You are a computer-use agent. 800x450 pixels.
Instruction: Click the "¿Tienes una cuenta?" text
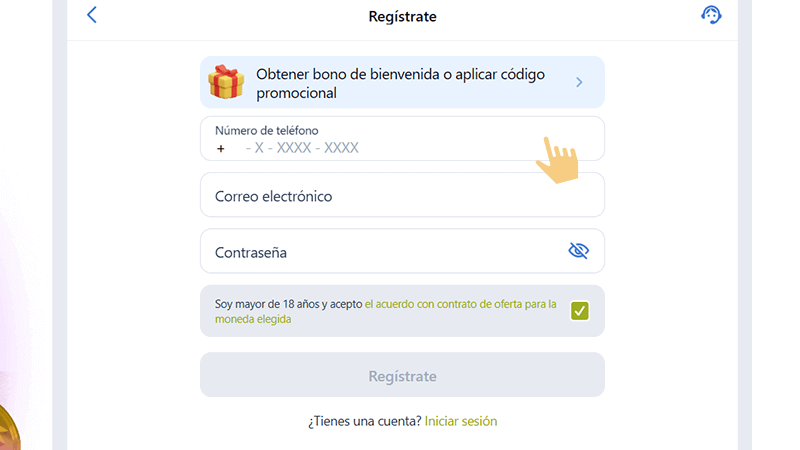click(364, 421)
